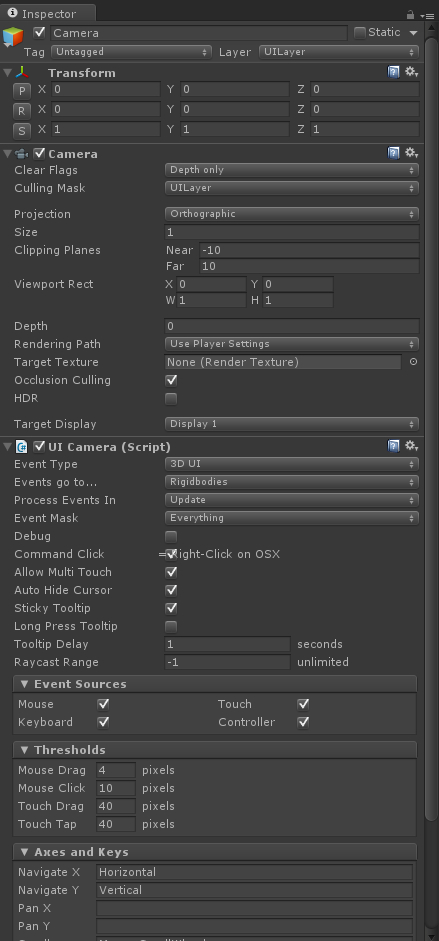Uncheck the Sticky Tooltip option
Screen dimensions: 439x941
[171, 608]
